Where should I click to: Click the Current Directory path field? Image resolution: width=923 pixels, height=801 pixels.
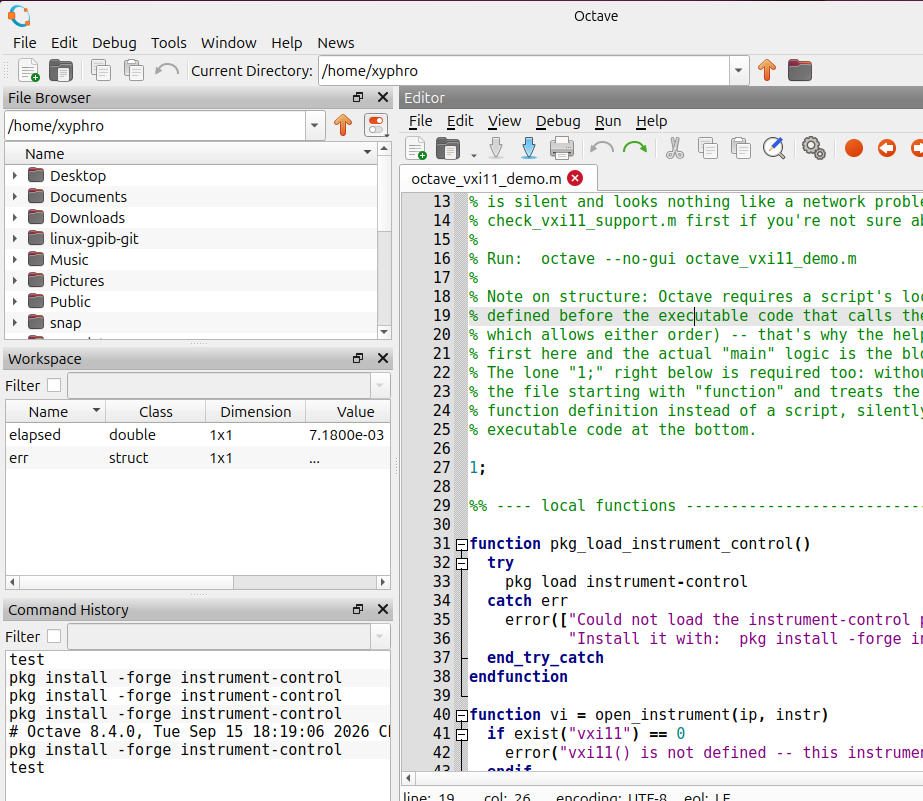coord(524,71)
